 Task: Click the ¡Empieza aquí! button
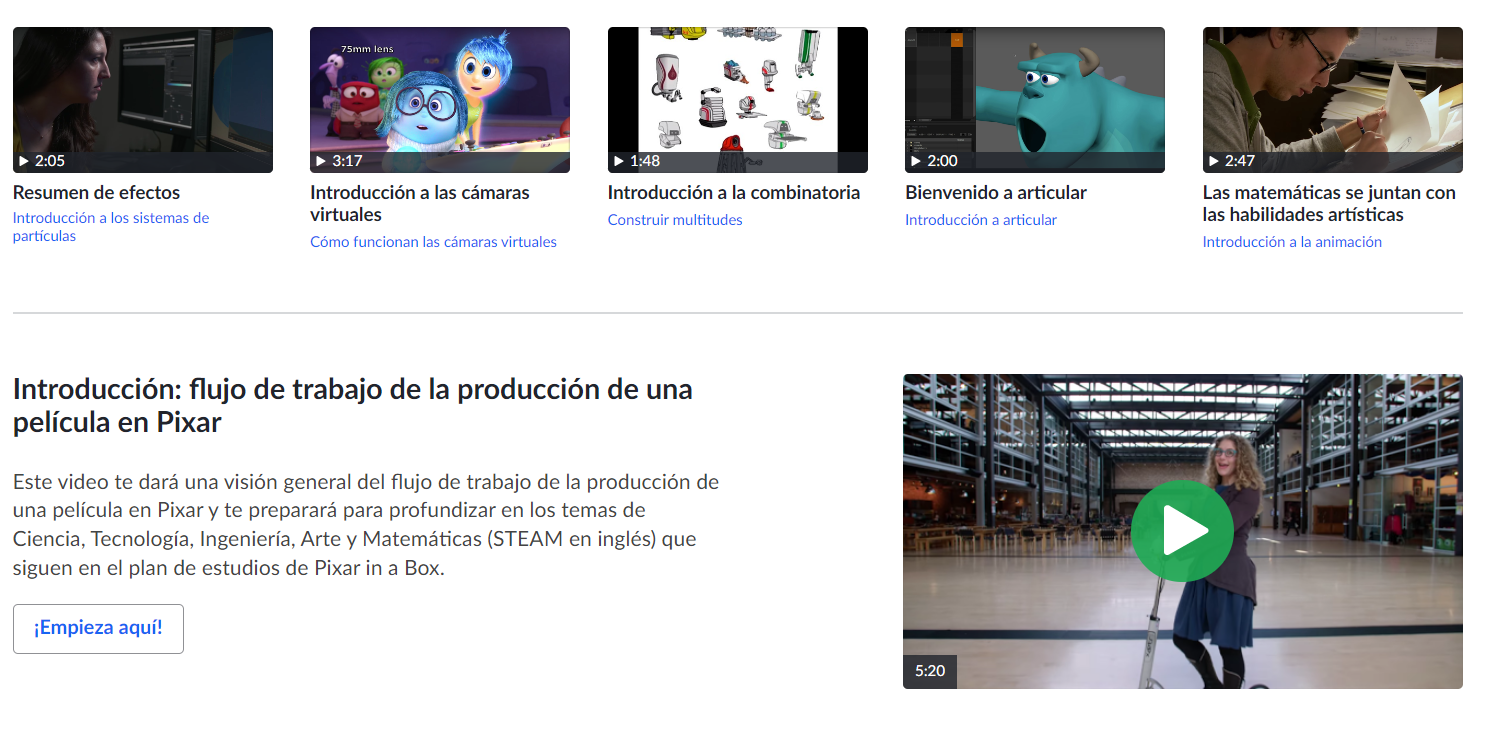pyautogui.click(x=98, y=629)
